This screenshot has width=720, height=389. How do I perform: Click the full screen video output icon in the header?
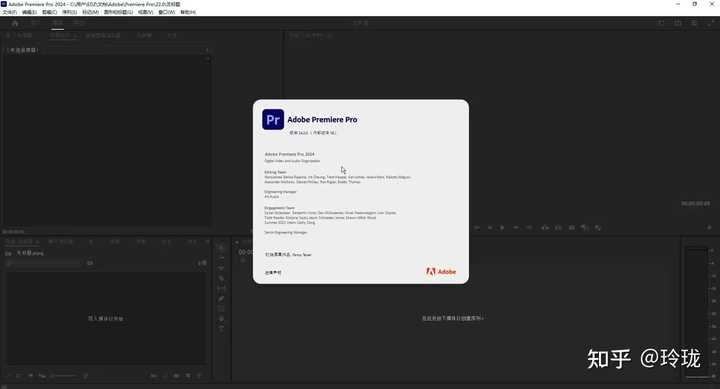[710, 23]
